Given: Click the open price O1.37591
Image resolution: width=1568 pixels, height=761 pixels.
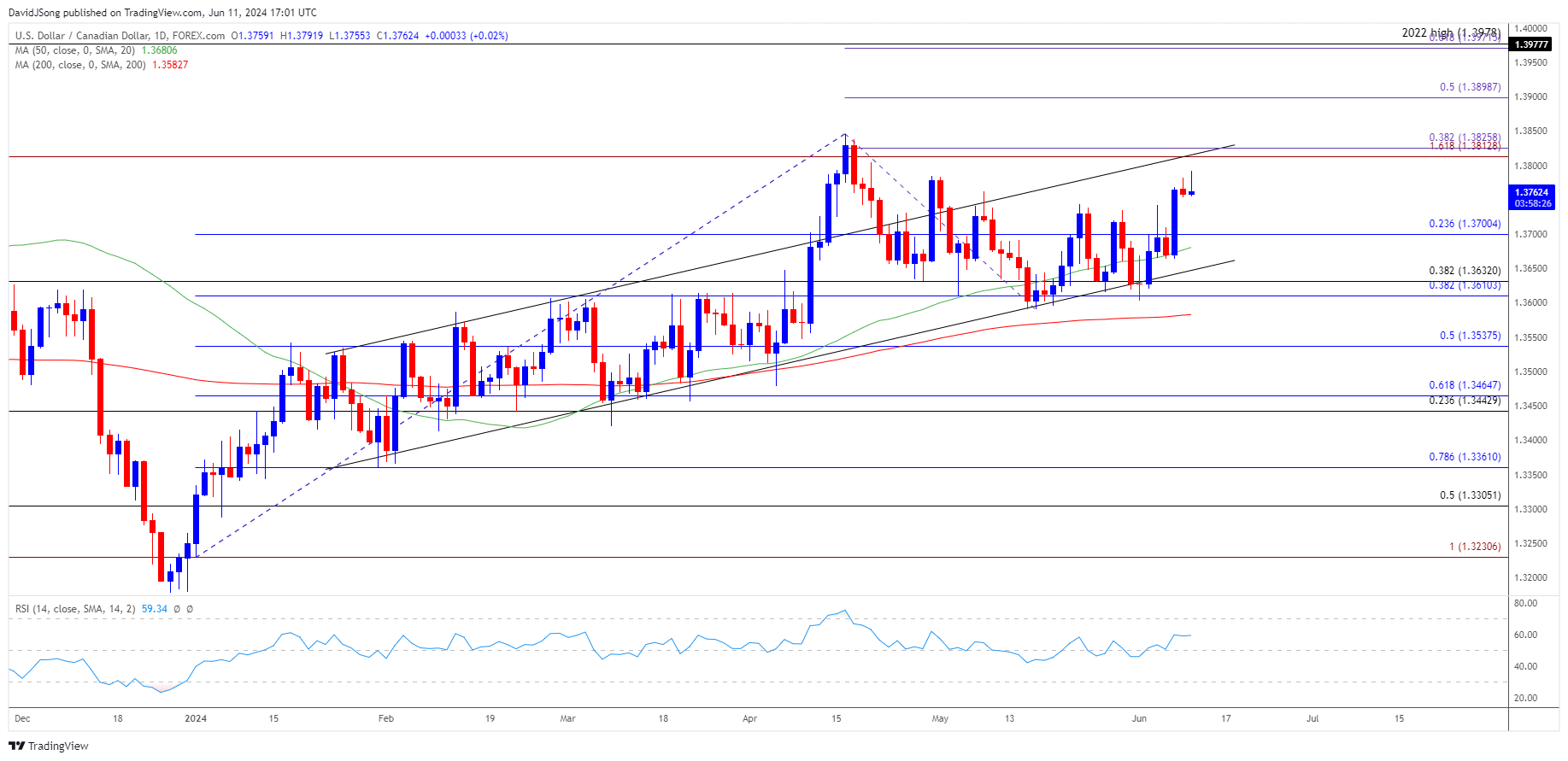Looking at the screenshot, I should click(253, 36).
